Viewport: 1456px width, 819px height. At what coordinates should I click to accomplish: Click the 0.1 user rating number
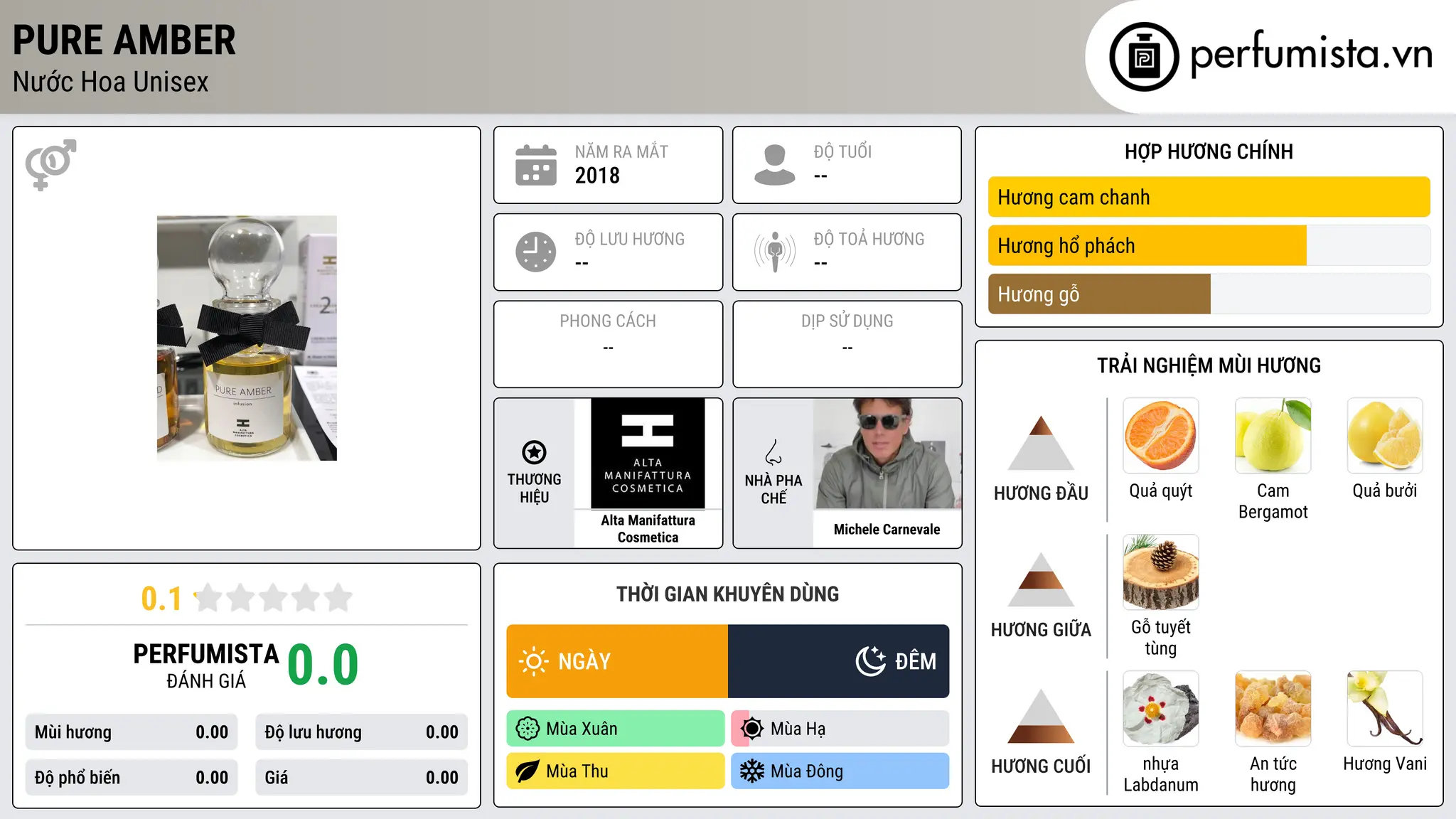161,599
